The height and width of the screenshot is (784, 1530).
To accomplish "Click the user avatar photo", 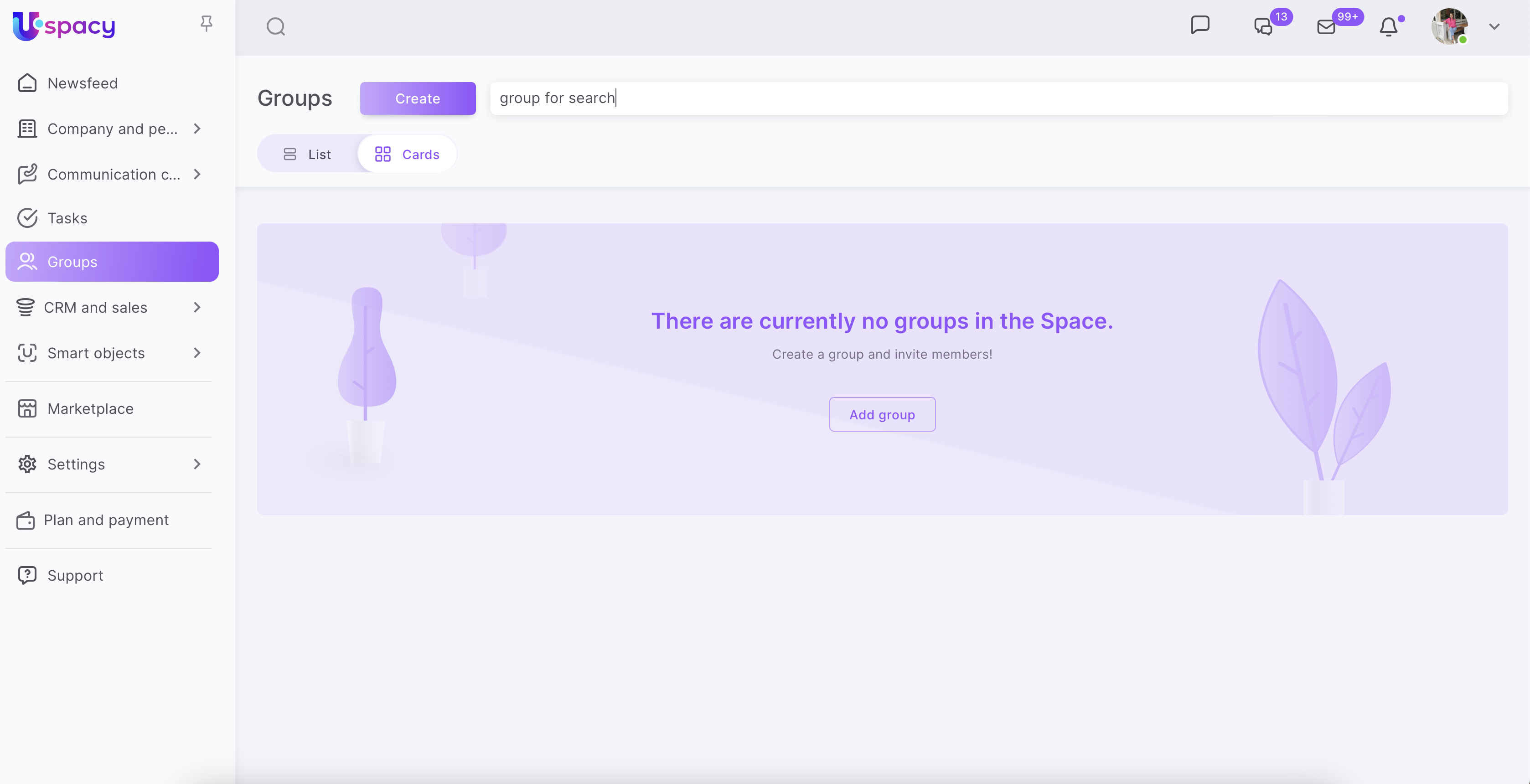I will point(1449,27).
